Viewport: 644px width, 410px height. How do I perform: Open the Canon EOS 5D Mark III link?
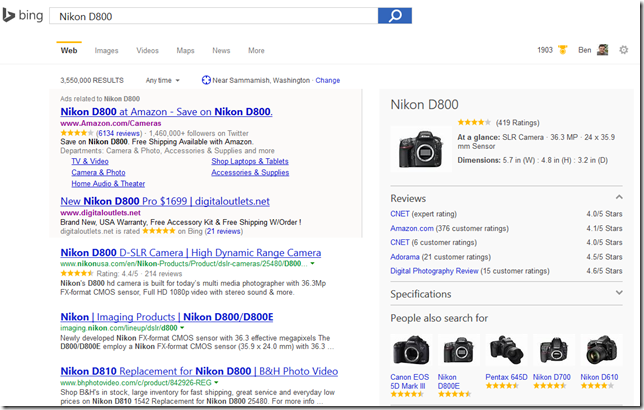point(409,382)
